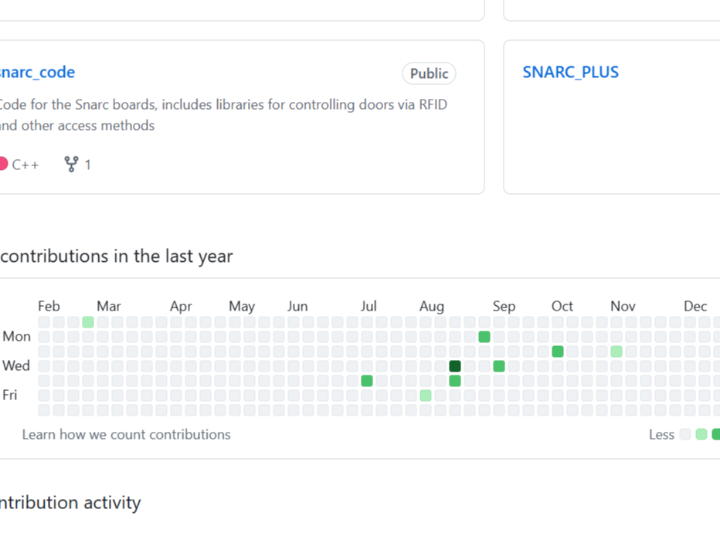Click the fork count number on snarc_code

click(88, 164)
